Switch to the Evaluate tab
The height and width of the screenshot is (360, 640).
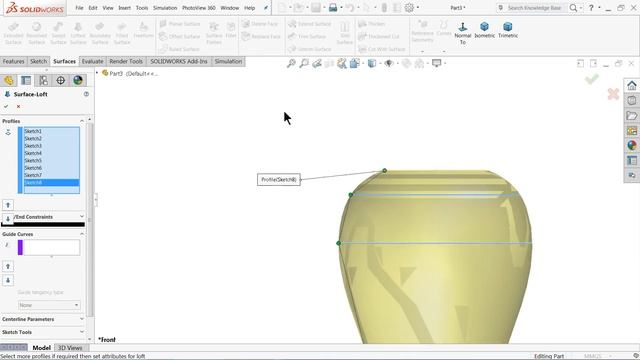point(92,61)
